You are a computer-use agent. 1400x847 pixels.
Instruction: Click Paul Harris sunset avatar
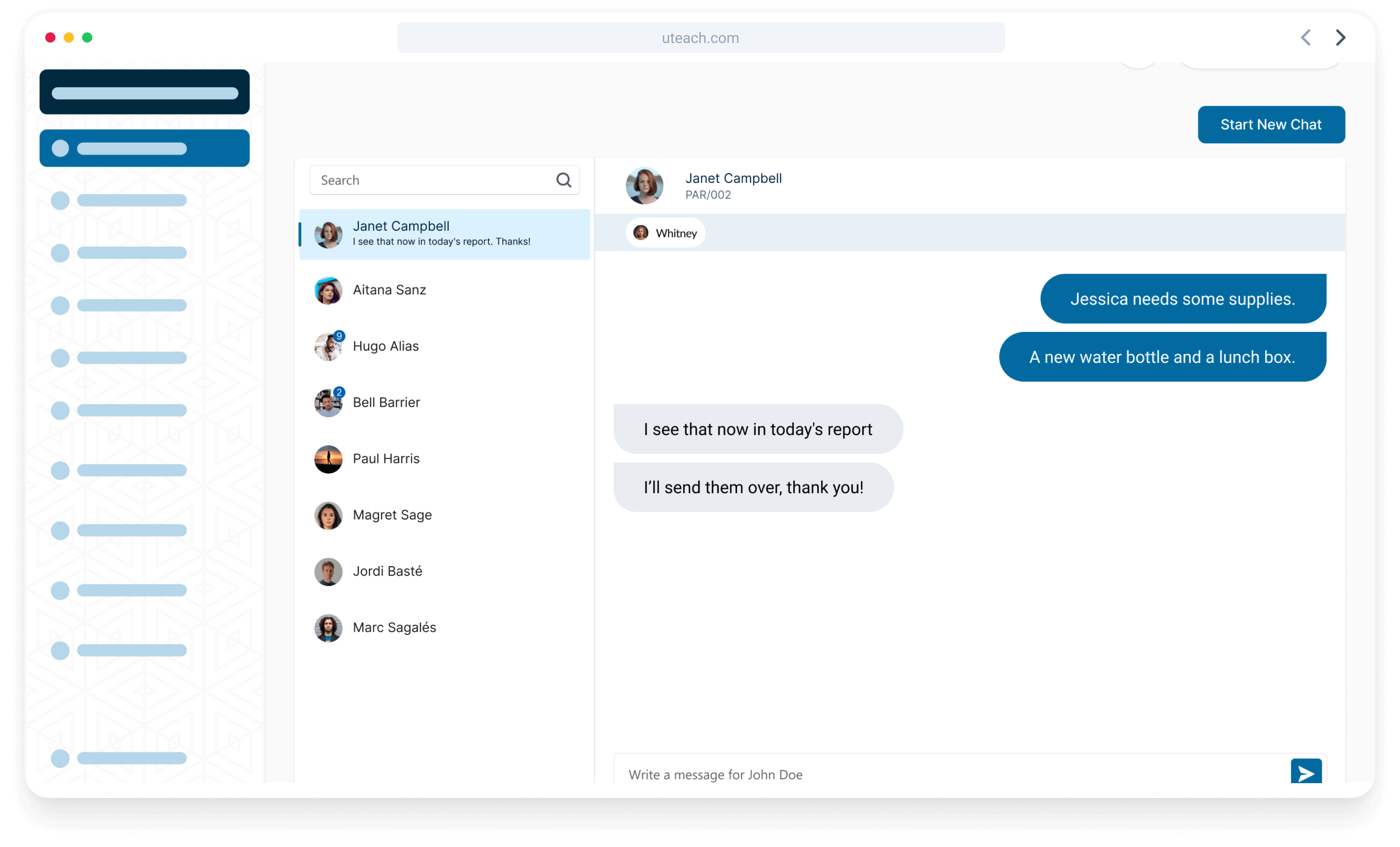[x=328, y=459]
